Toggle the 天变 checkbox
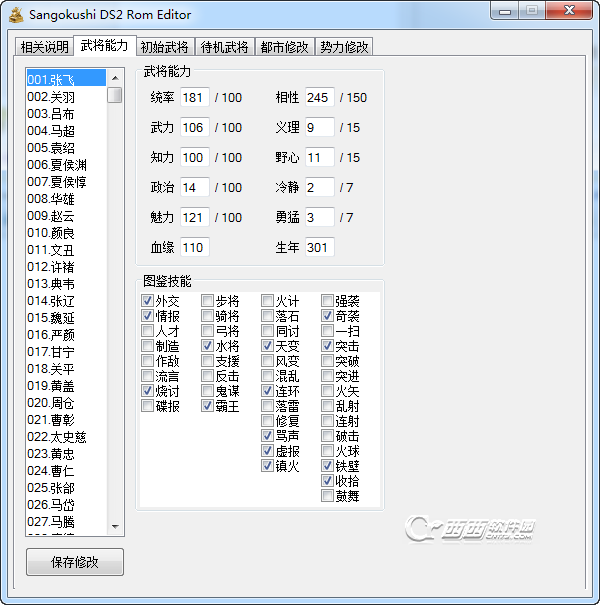The width and height of the screenshot is (600, 605). click(267, 346)
